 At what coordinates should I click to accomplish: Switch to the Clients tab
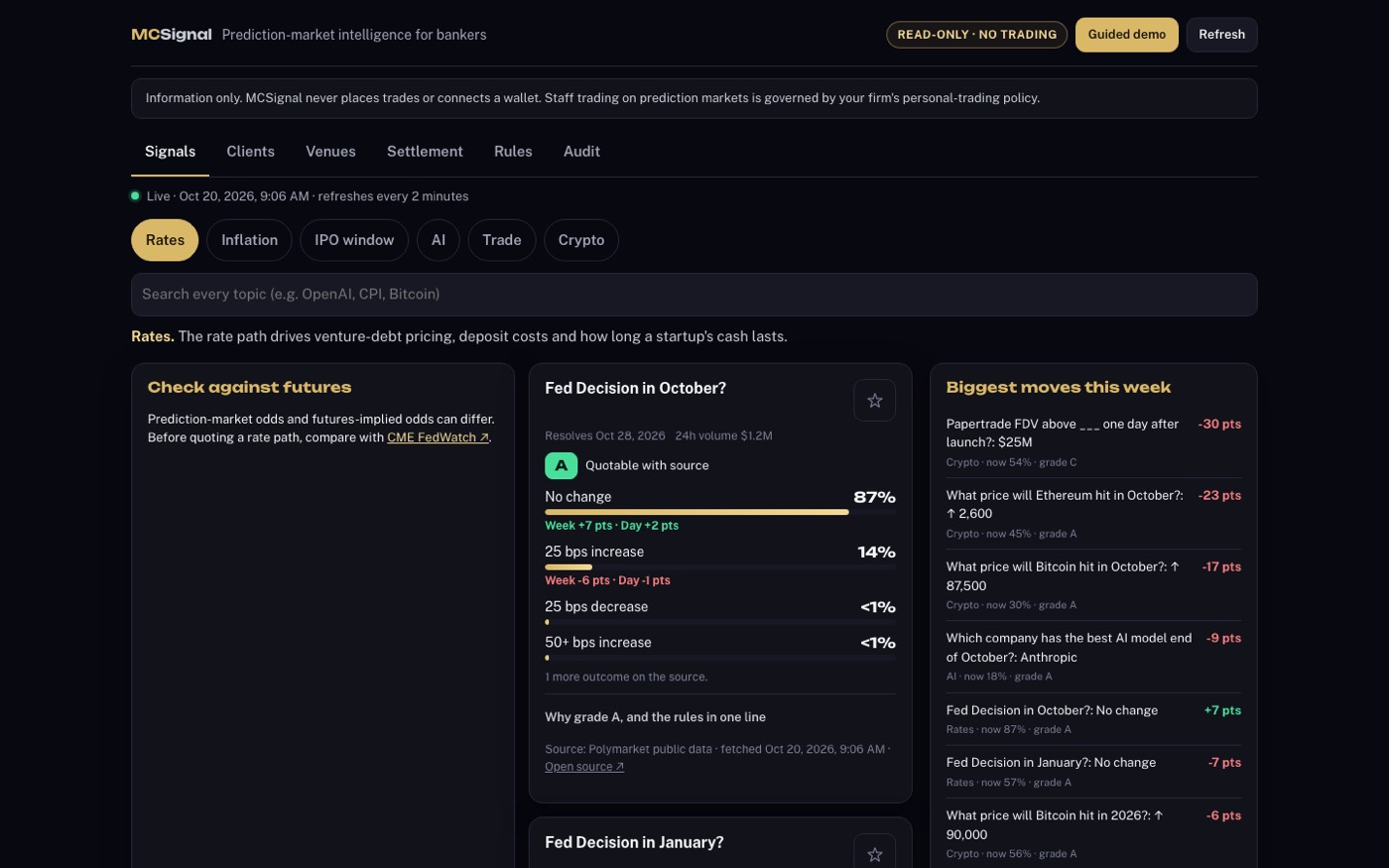(250, 152)
